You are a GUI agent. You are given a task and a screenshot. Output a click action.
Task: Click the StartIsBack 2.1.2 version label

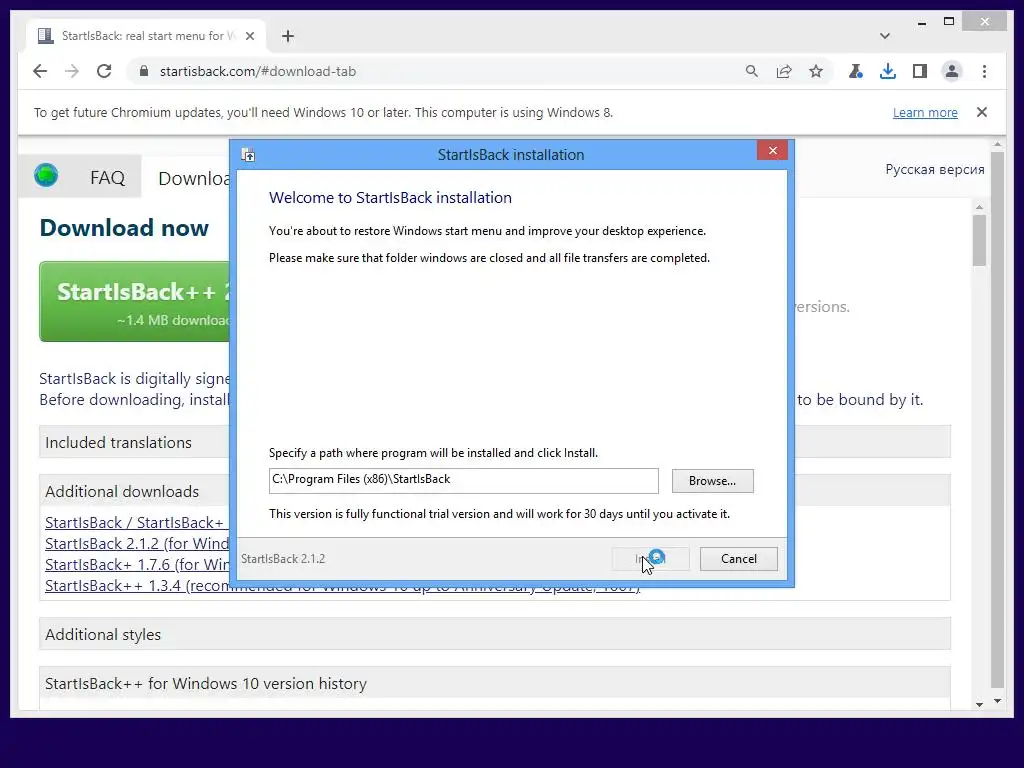[283, 559]
